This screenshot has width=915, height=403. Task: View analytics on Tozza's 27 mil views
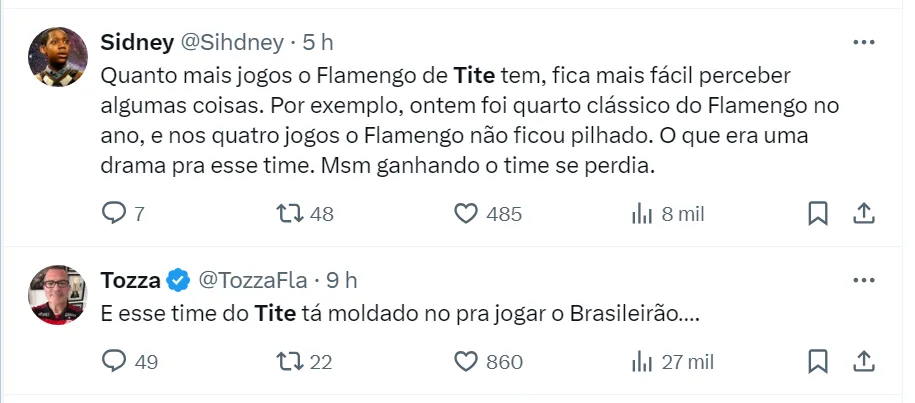pos(640,361)
